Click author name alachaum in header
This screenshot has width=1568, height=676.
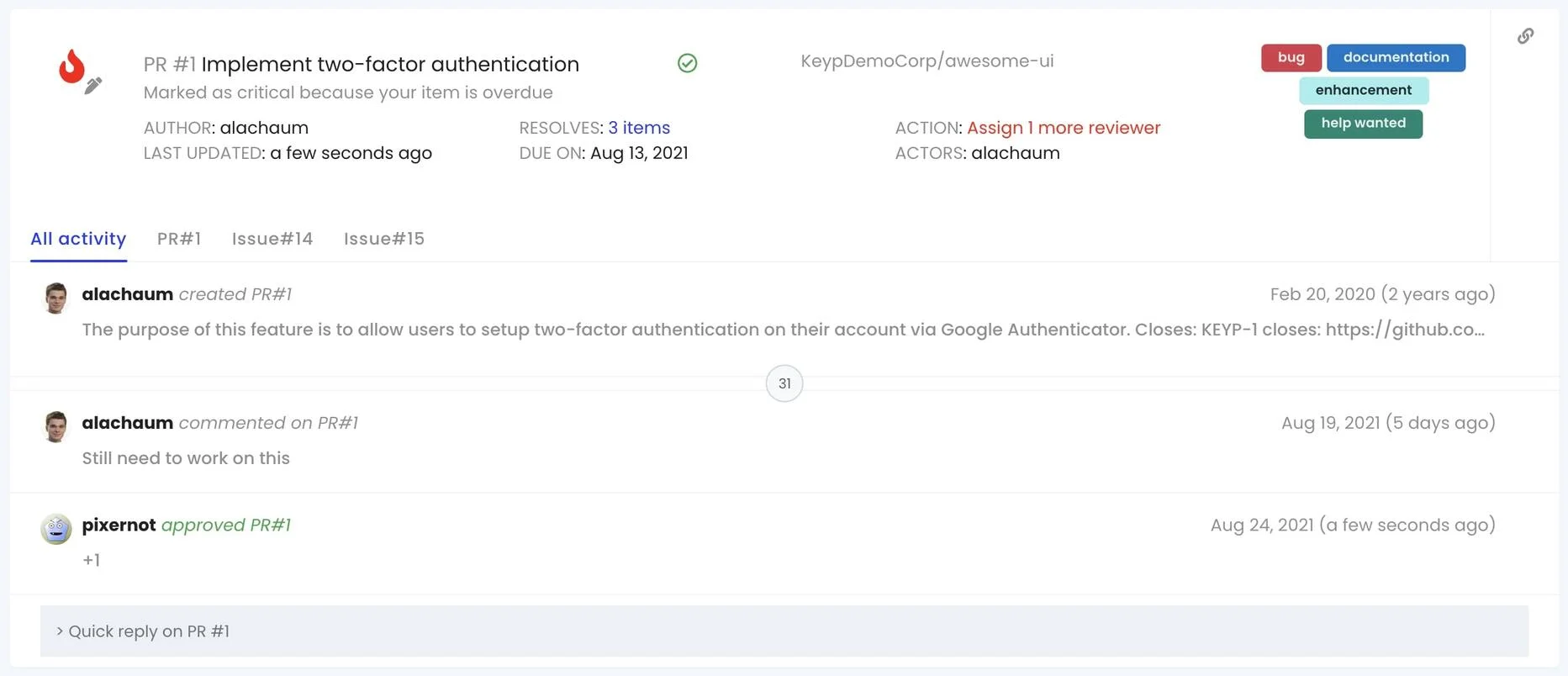click(x=264, y=128)
